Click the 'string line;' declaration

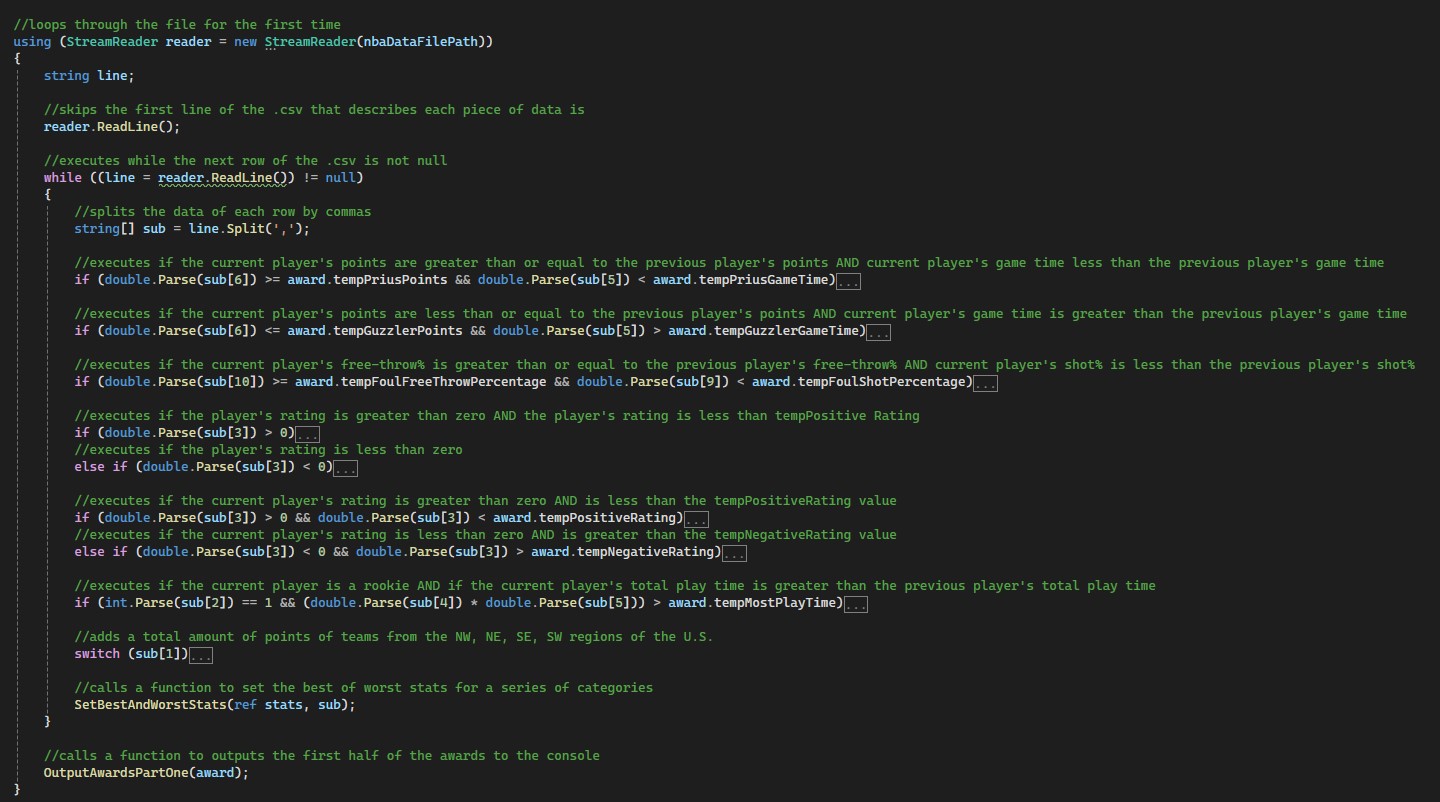coord(88,76)
